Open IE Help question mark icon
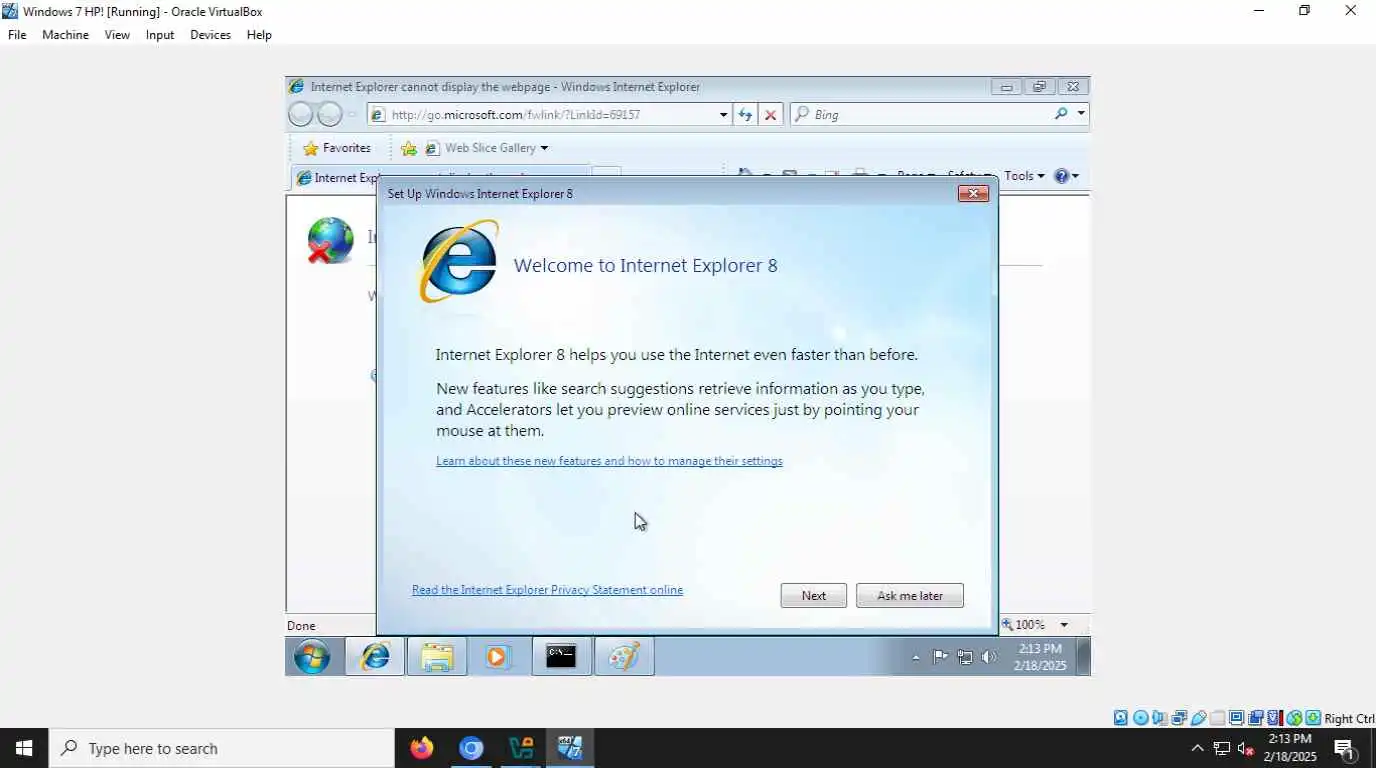This screenshot has width=1376, height=768. click(x=1062, y=176)
